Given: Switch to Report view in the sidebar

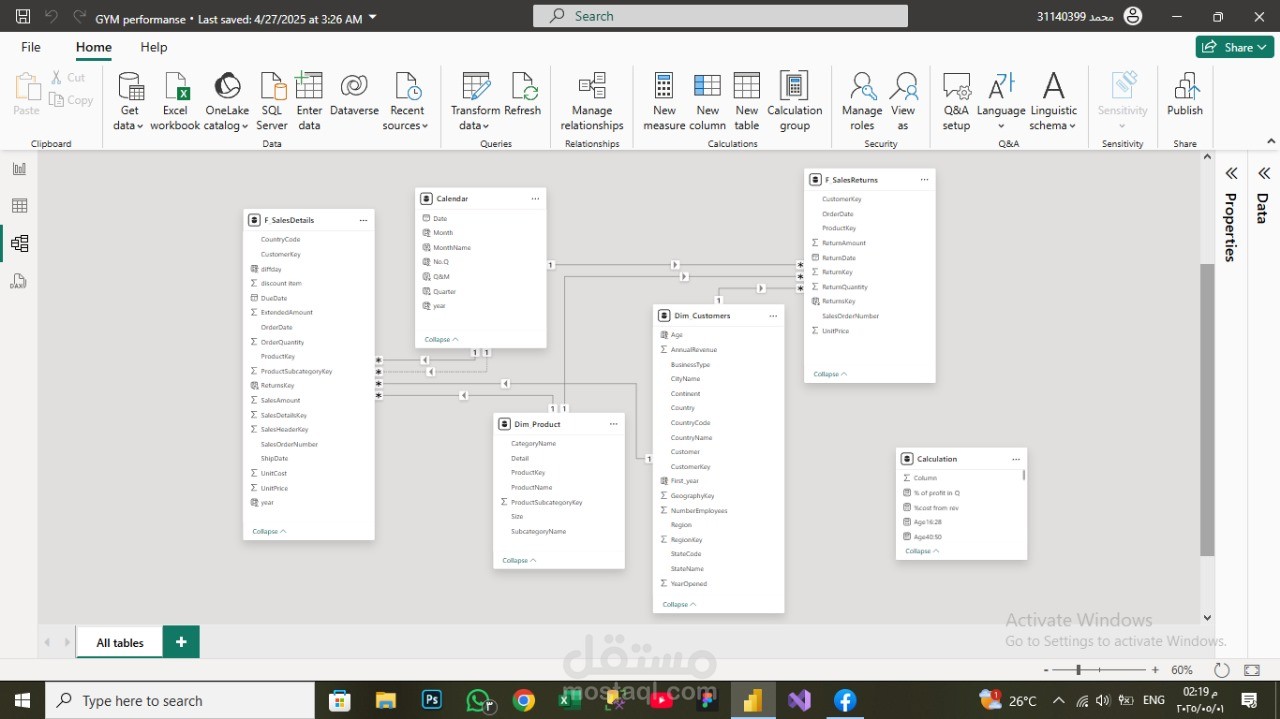Looking at the screenshot, I should tap(19, 168).
